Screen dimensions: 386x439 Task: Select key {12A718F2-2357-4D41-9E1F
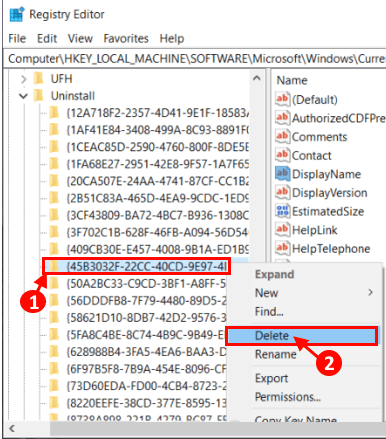[158, 113]
